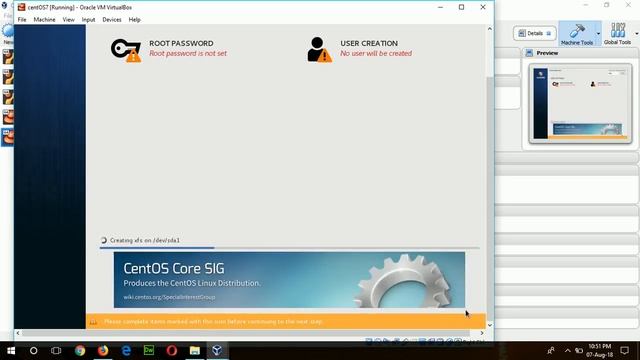Expand Machine Tools dropdown arrow

[598, 33]
